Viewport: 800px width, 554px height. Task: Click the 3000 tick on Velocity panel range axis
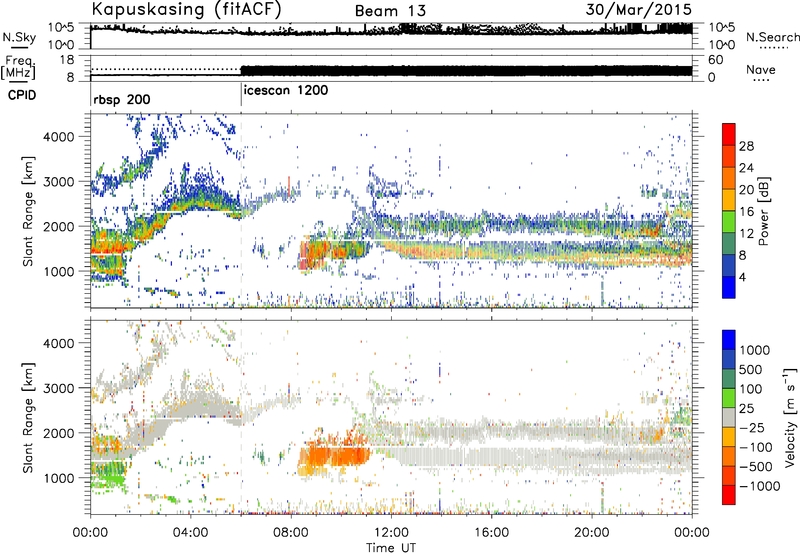click(x=59, y=388)
